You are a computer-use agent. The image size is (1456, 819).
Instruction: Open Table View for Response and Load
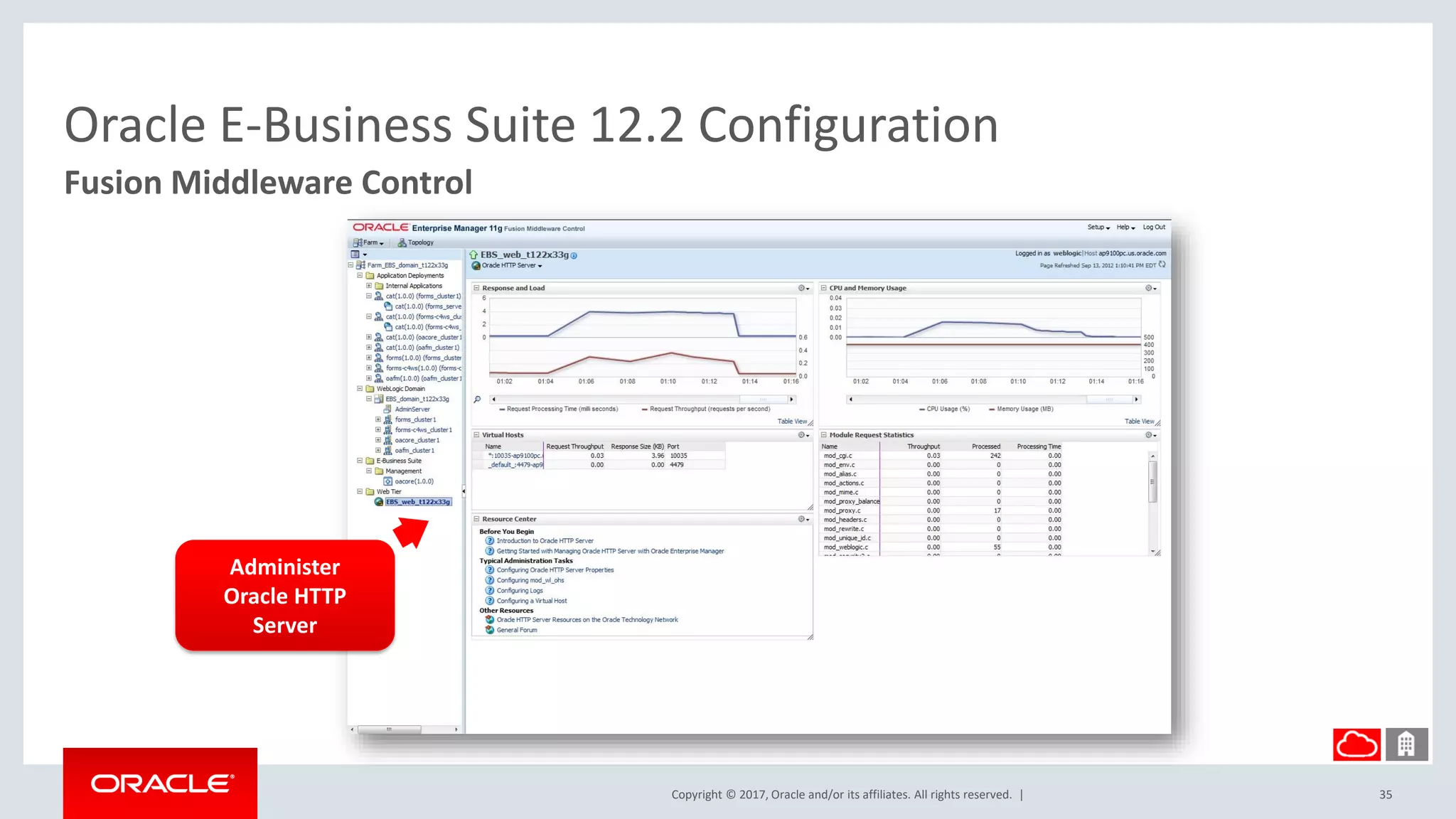(792, 422)
